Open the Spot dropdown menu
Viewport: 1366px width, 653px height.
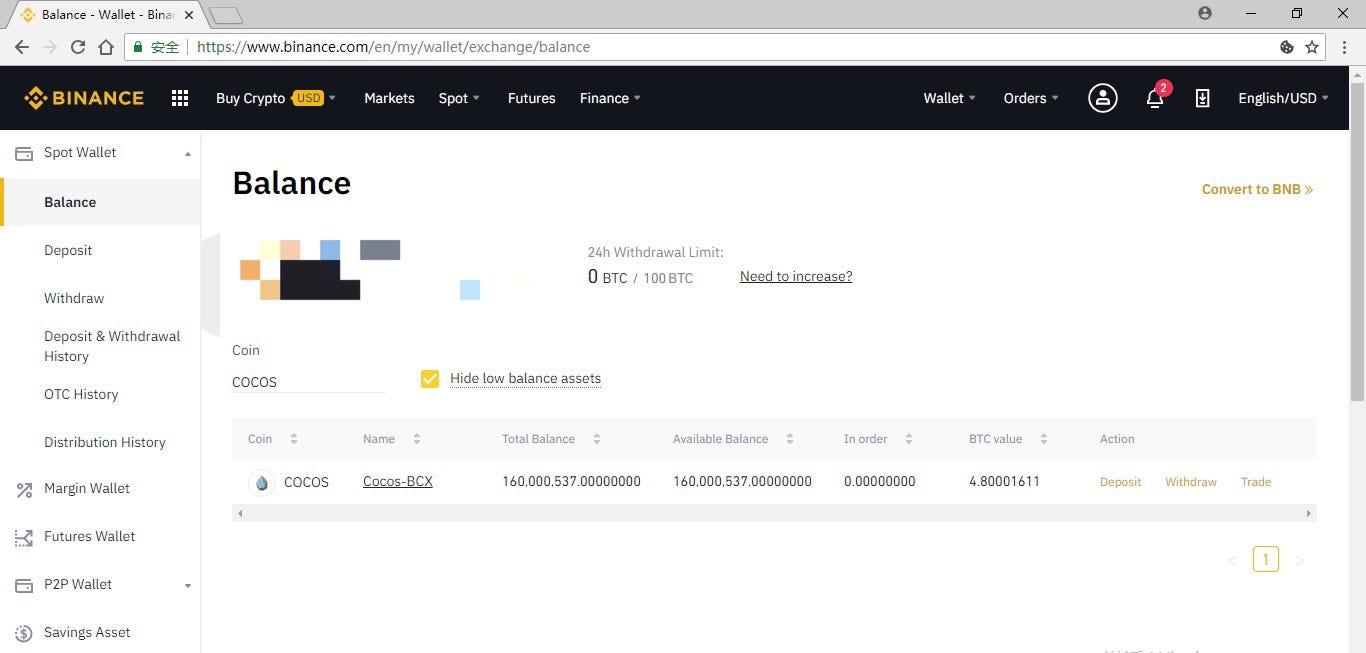tap(459, 98)
